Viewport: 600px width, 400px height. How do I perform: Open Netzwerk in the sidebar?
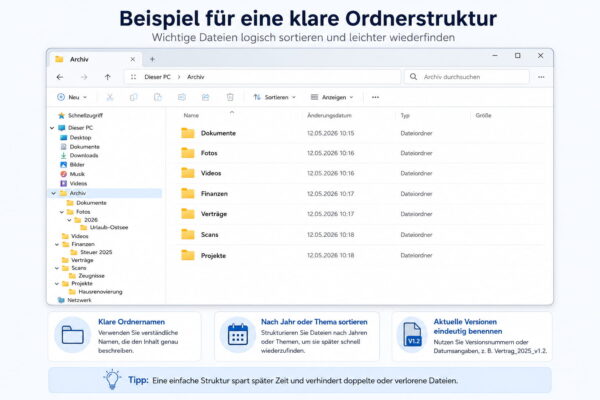pyautogui.click(x=75, y=300)
